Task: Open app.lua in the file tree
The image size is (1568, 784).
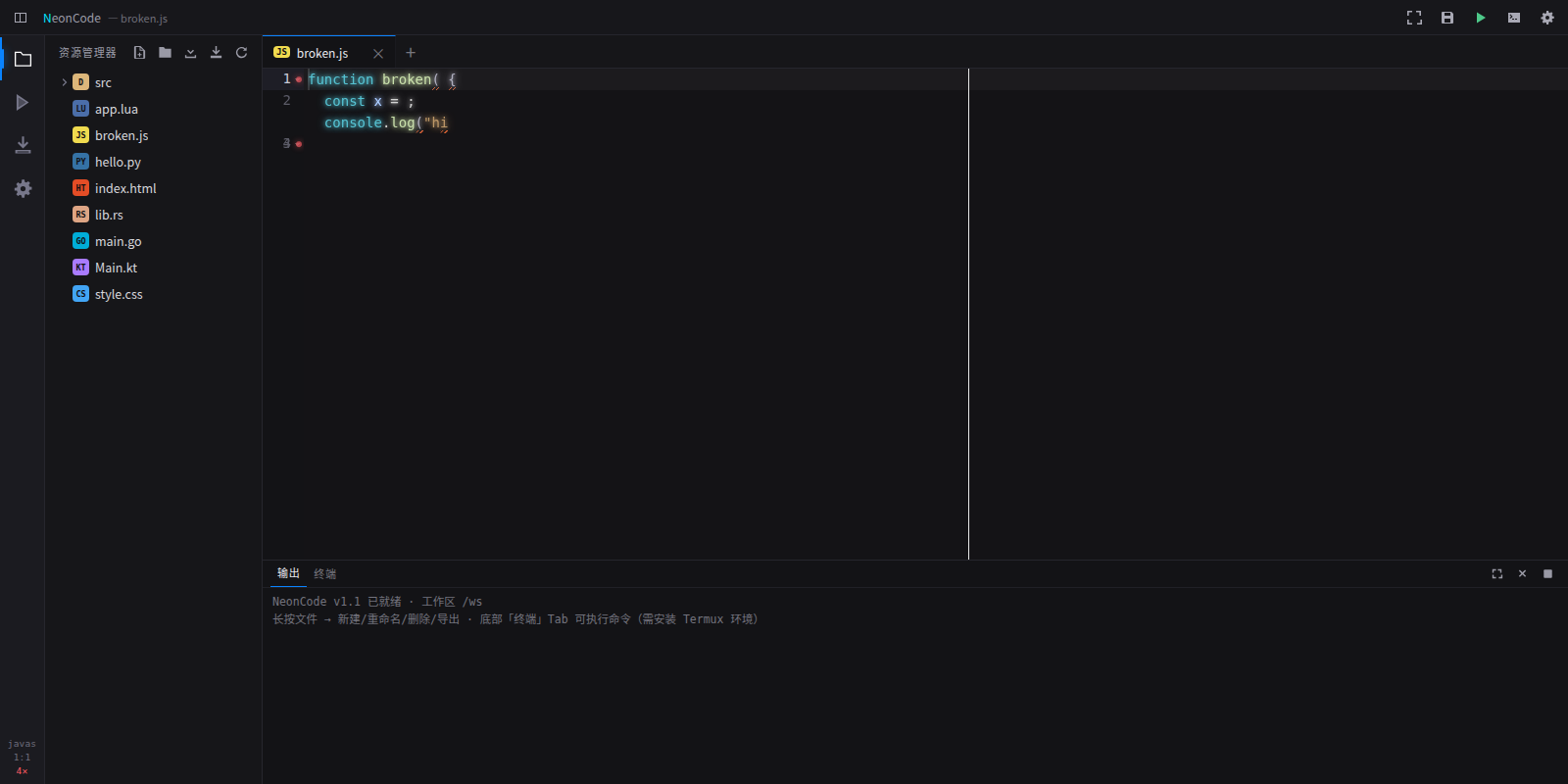Action: tap(153, 109)
